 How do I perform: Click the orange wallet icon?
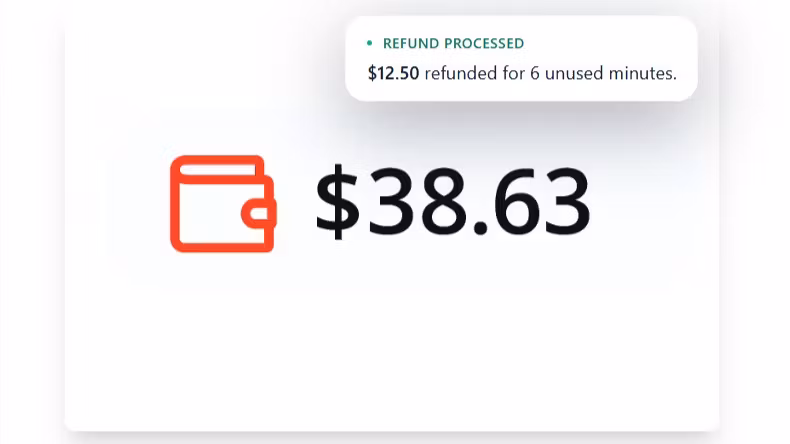[222, 203]
